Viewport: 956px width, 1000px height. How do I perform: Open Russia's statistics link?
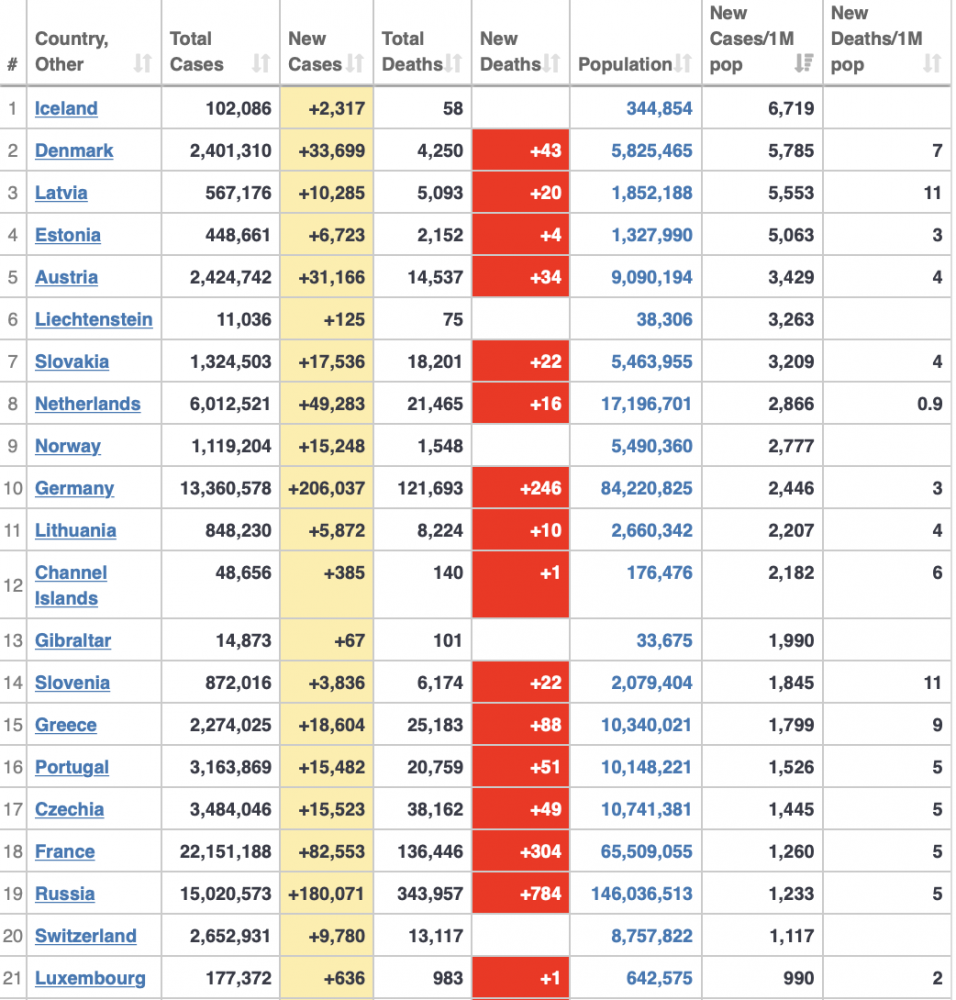point(65,893)
